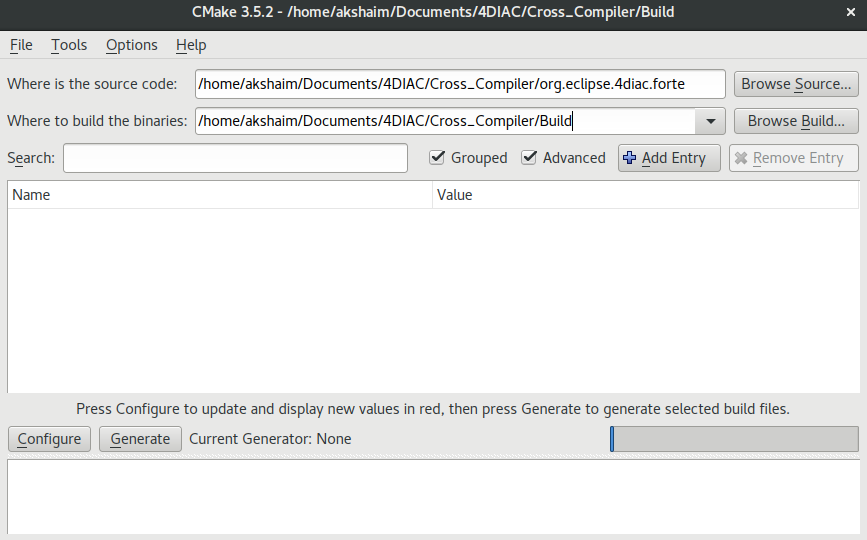
Task: Open the File menu
Action: (21, 45)
